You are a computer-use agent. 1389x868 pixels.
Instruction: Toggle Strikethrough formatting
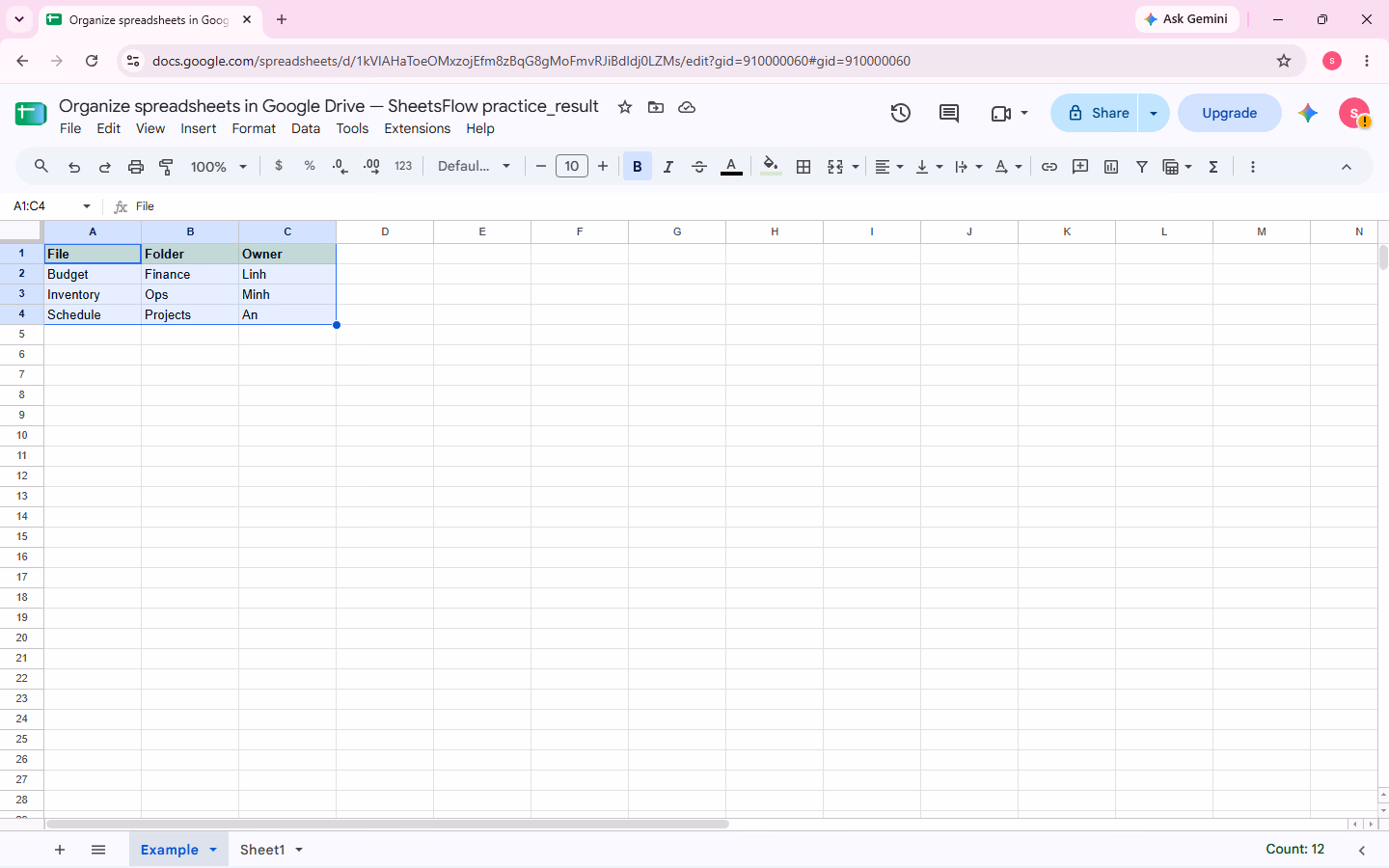[x=699, y=167]
